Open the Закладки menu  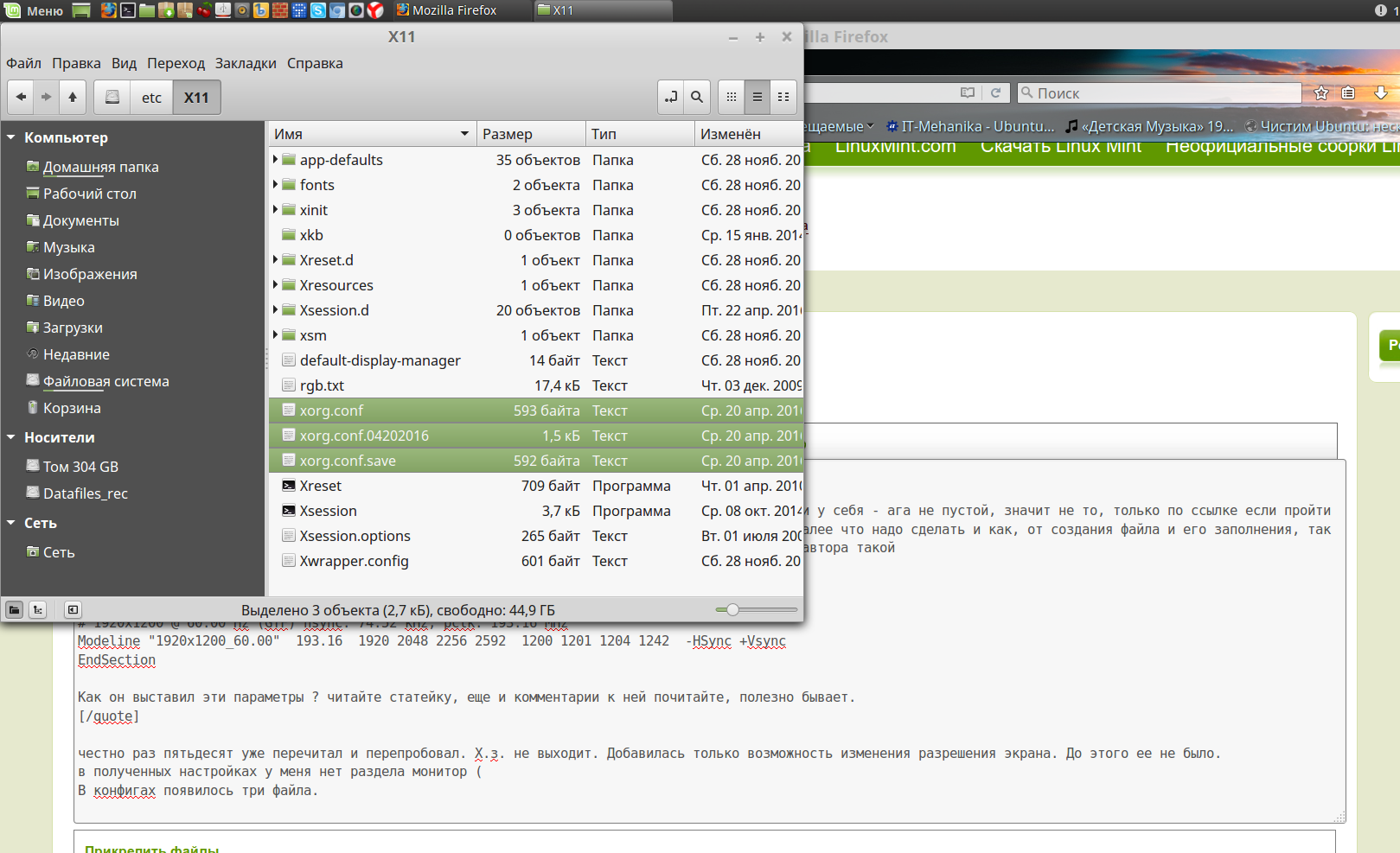(x=246, y=63)
